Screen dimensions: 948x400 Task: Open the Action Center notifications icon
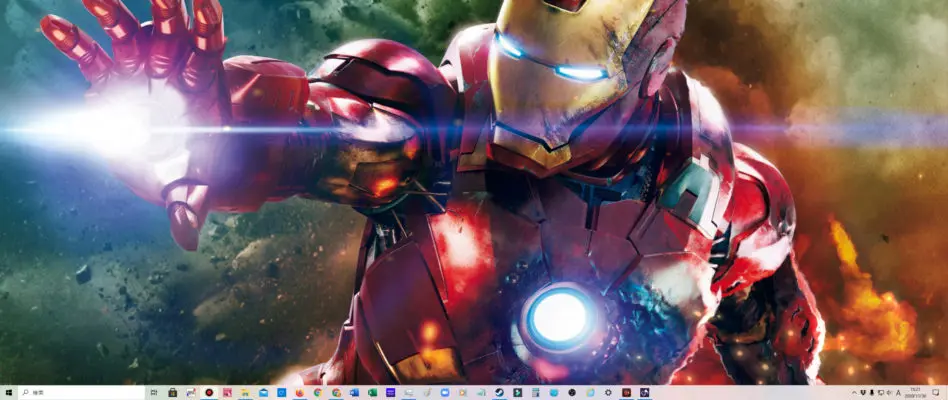point(936,393)
